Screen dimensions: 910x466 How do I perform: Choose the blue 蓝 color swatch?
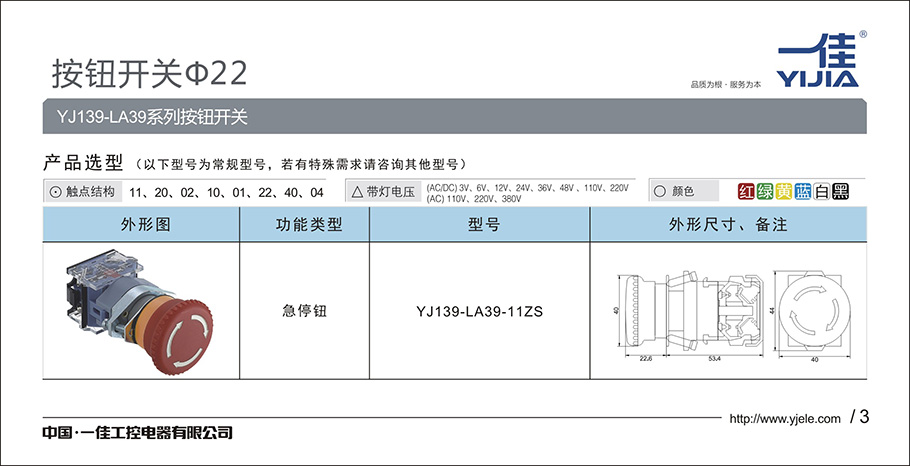802,191
